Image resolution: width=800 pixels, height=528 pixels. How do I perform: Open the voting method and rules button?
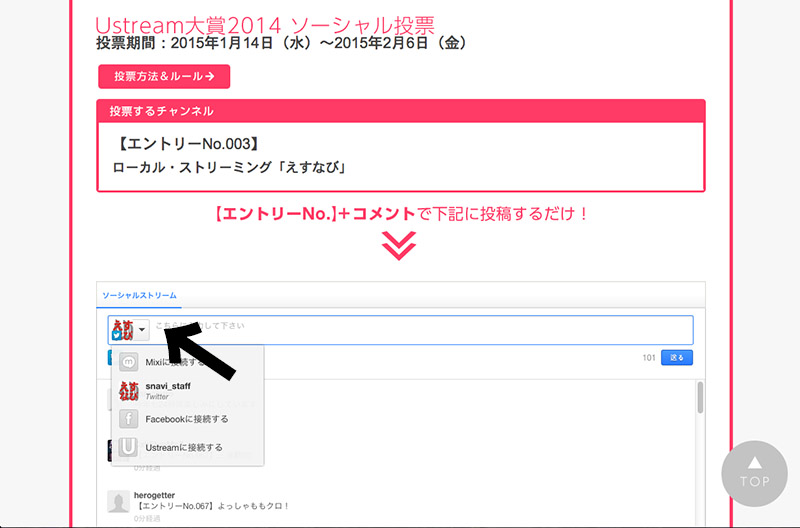click(x=164, y=77)
